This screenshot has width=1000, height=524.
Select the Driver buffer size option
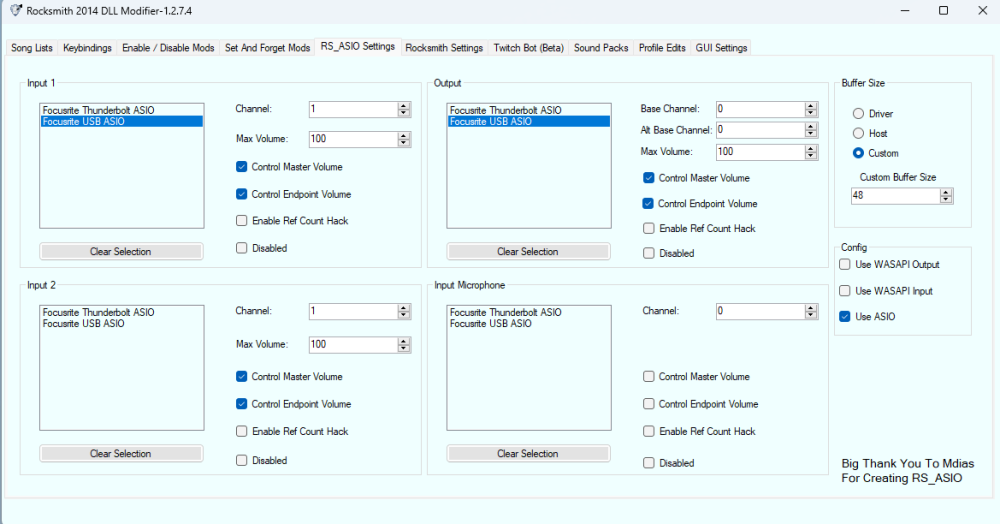(858, 114)
